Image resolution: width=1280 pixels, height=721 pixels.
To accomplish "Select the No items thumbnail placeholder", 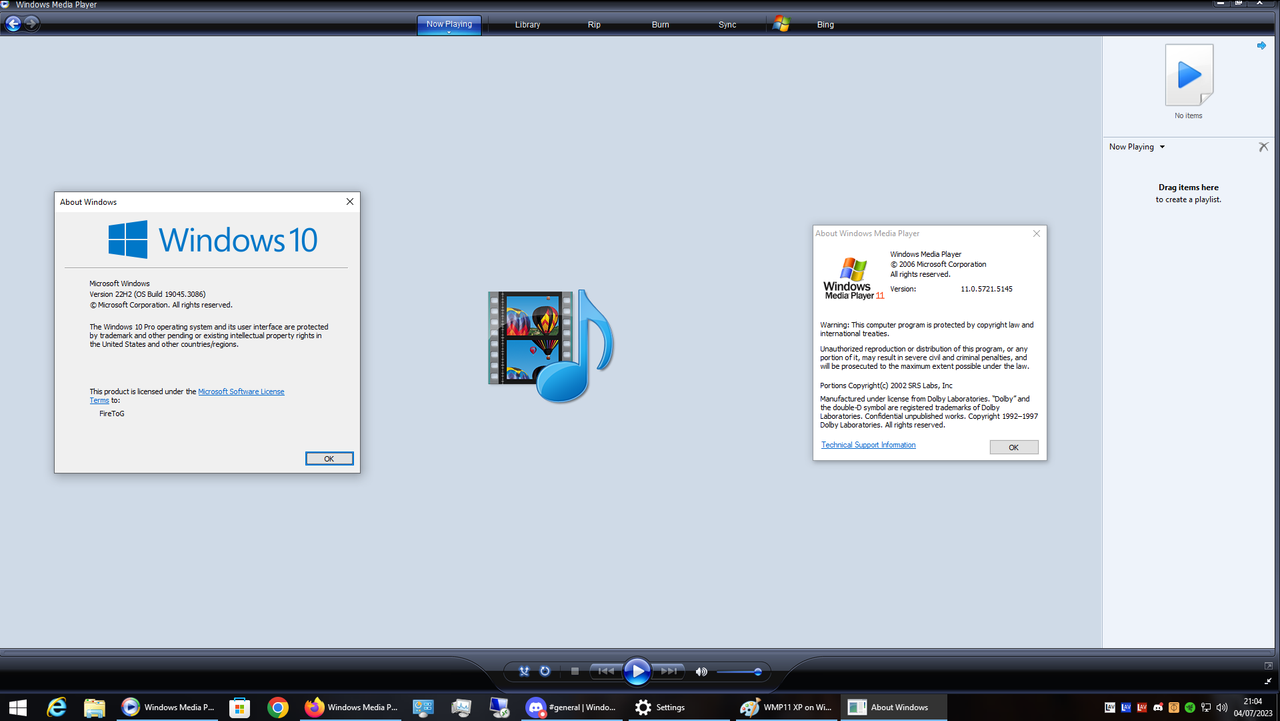I will (1188, 74).
